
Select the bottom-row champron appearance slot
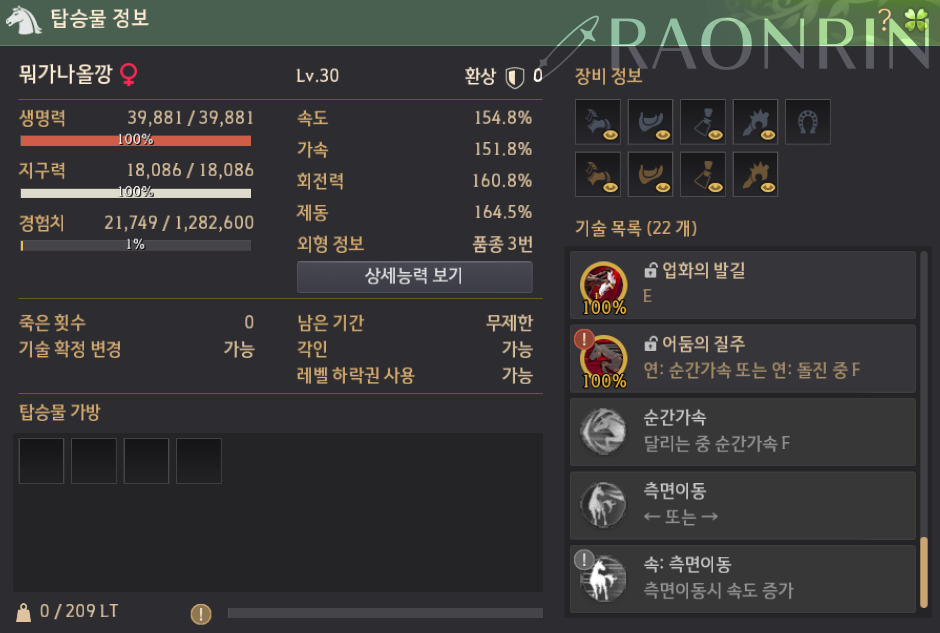[755, 174]
